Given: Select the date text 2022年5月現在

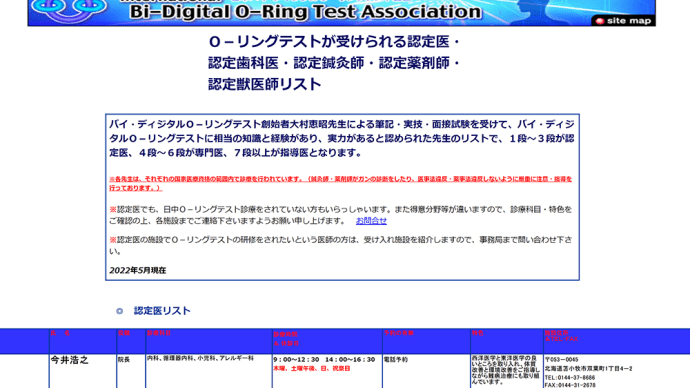Looking at the screenshot, I should 138,271.
